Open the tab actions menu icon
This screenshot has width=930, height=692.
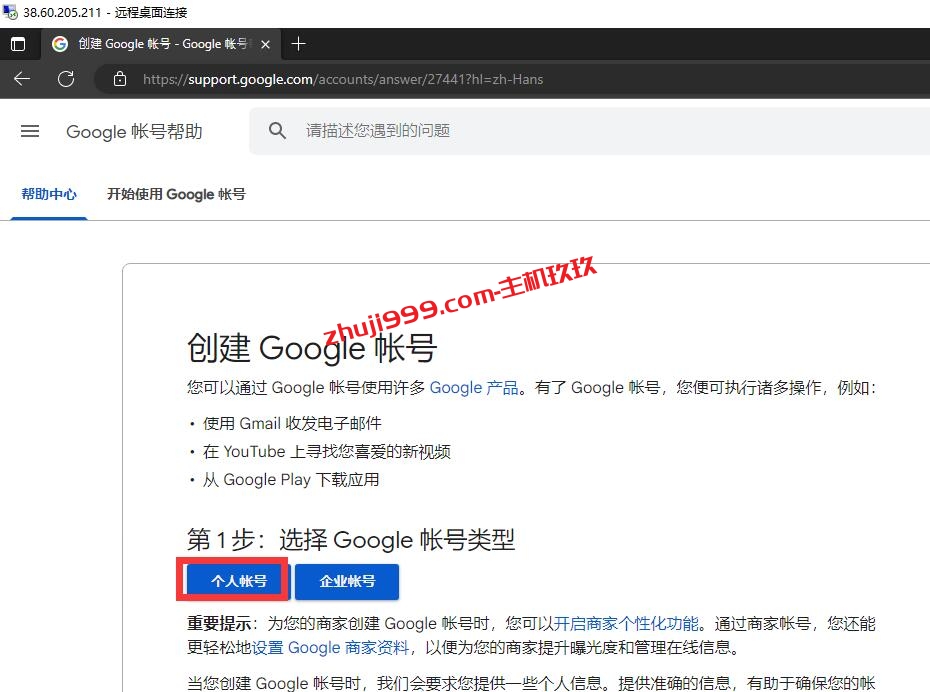tap(18, 44)
